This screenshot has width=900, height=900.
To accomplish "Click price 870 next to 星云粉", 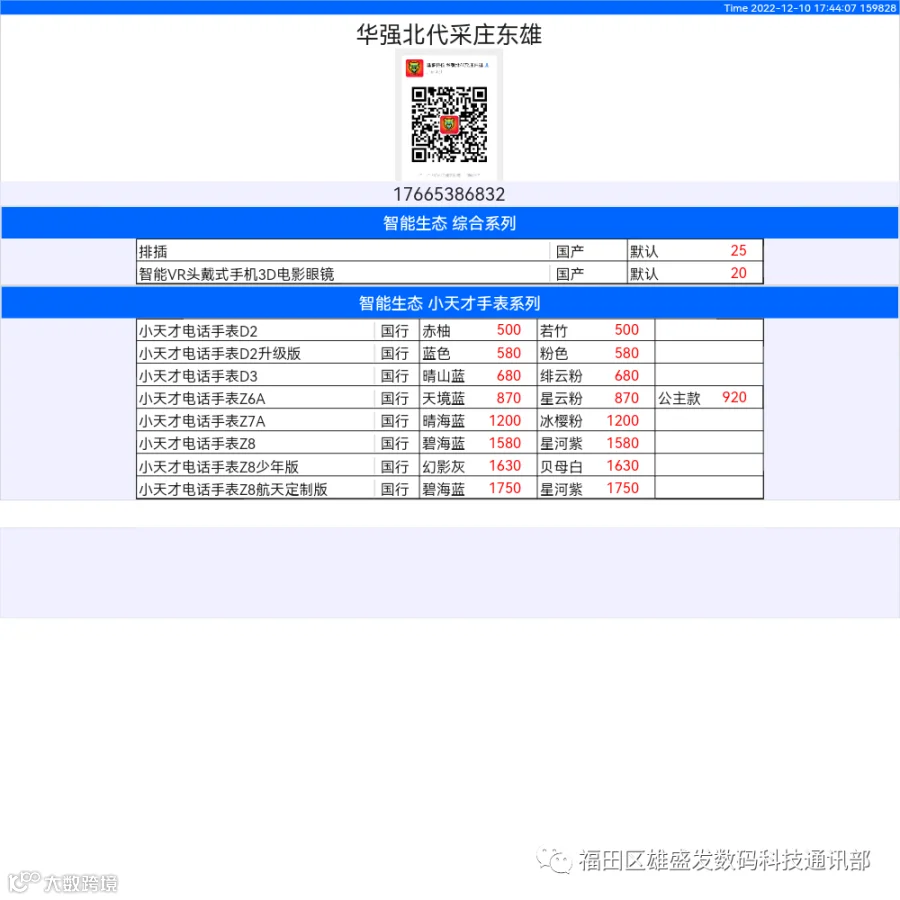I will point(626,398).
